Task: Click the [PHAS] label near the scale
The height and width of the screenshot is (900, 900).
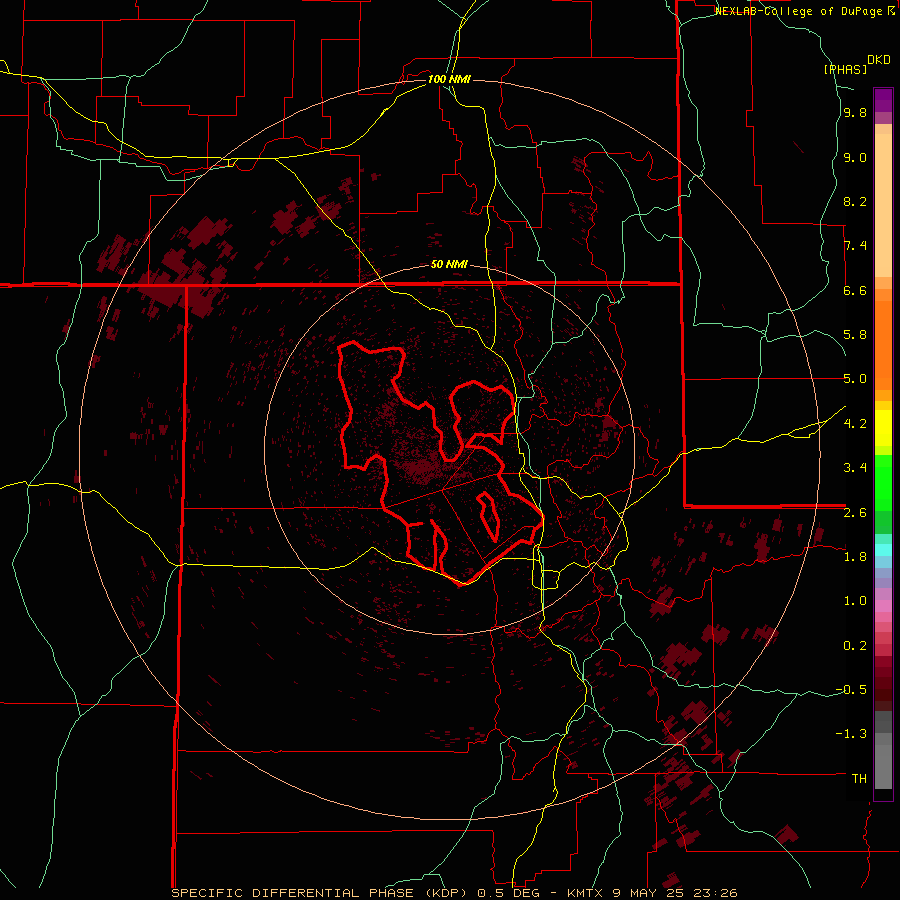Action: (845, 69)
